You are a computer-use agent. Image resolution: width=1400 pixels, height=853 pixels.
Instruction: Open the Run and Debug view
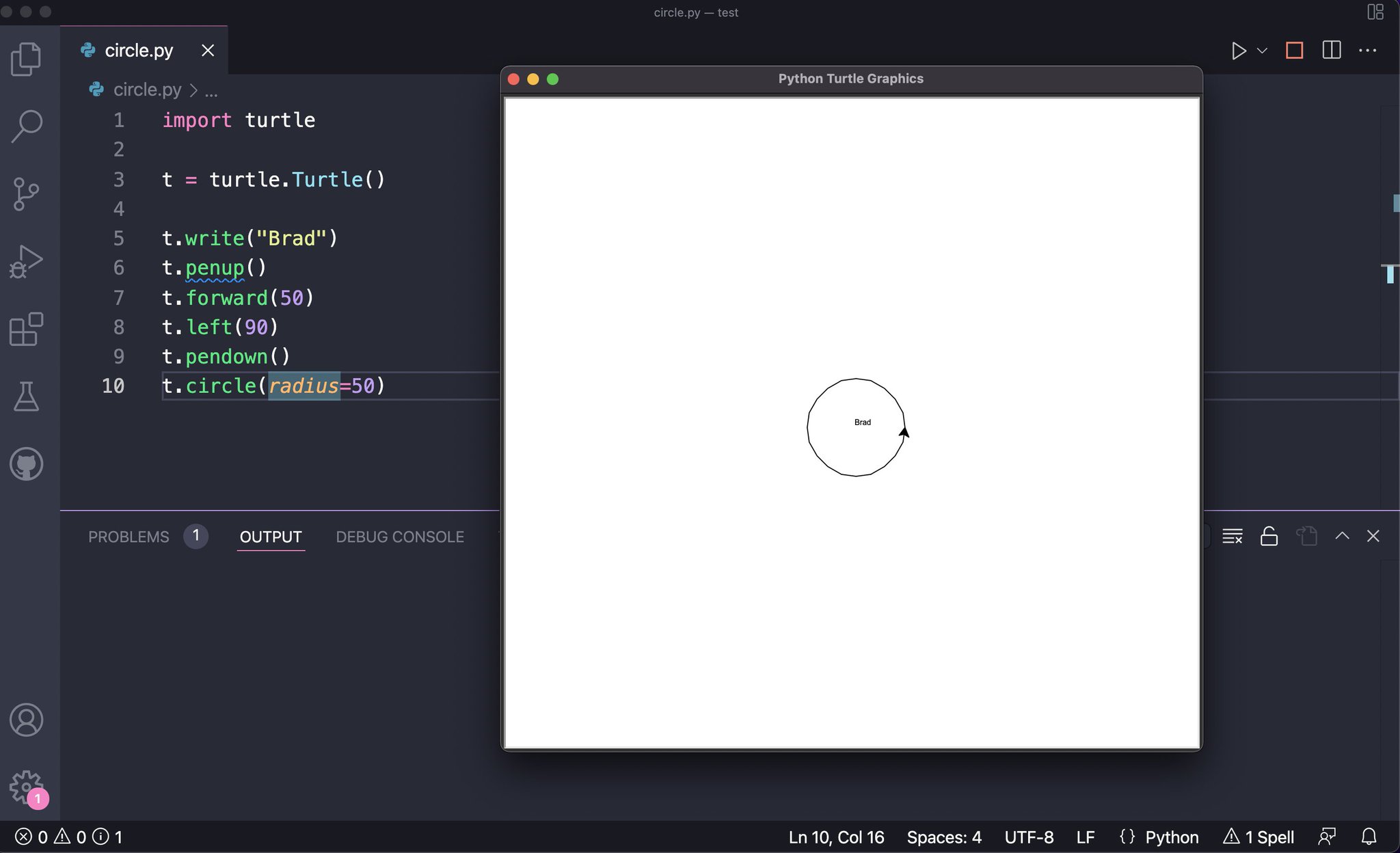click(27, 262)
